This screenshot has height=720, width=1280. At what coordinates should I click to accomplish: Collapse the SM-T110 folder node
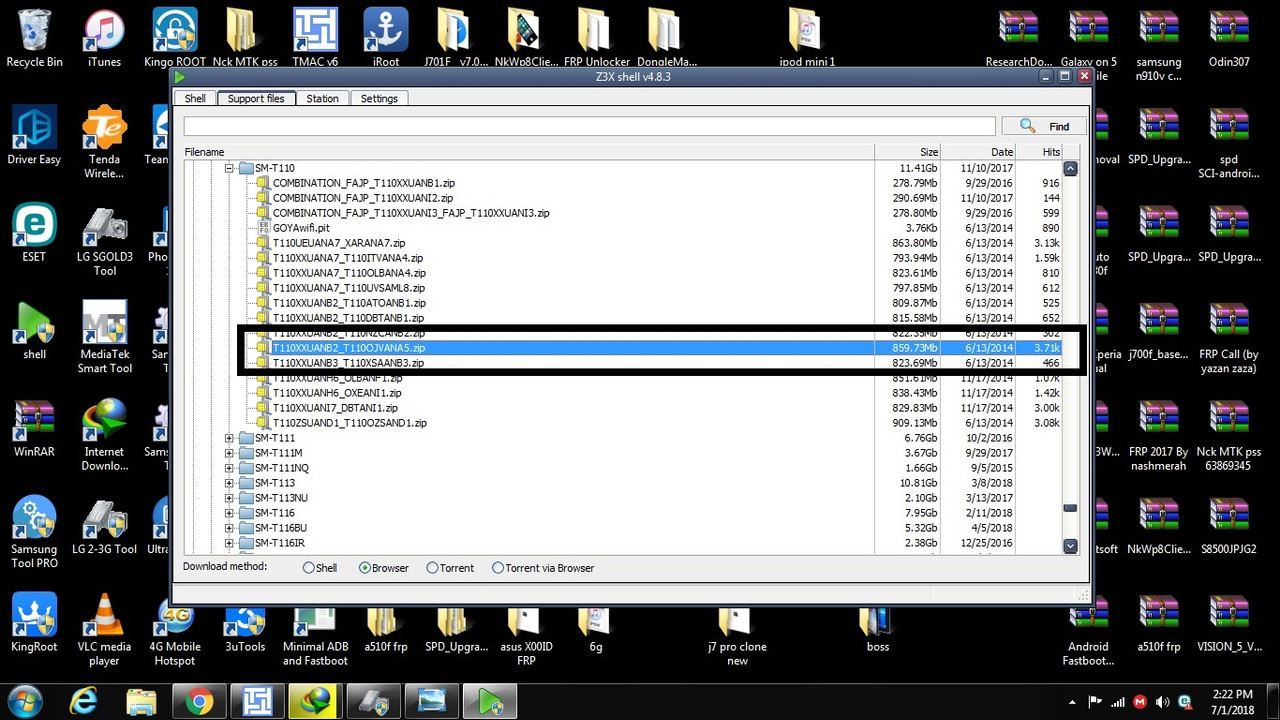229,168
